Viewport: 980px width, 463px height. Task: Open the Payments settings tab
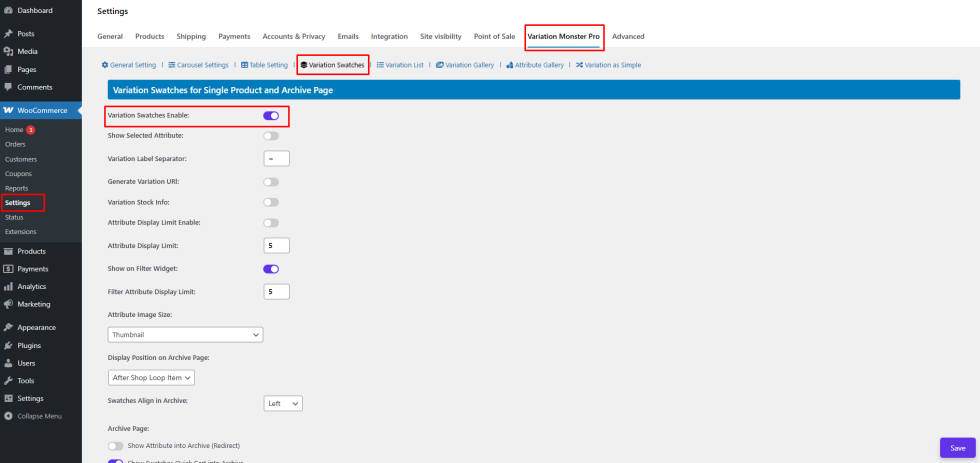234,37
